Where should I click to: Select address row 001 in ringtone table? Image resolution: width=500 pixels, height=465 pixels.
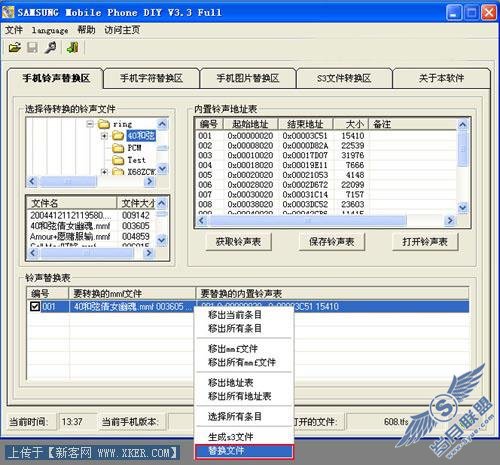click(x=327, y=136)
